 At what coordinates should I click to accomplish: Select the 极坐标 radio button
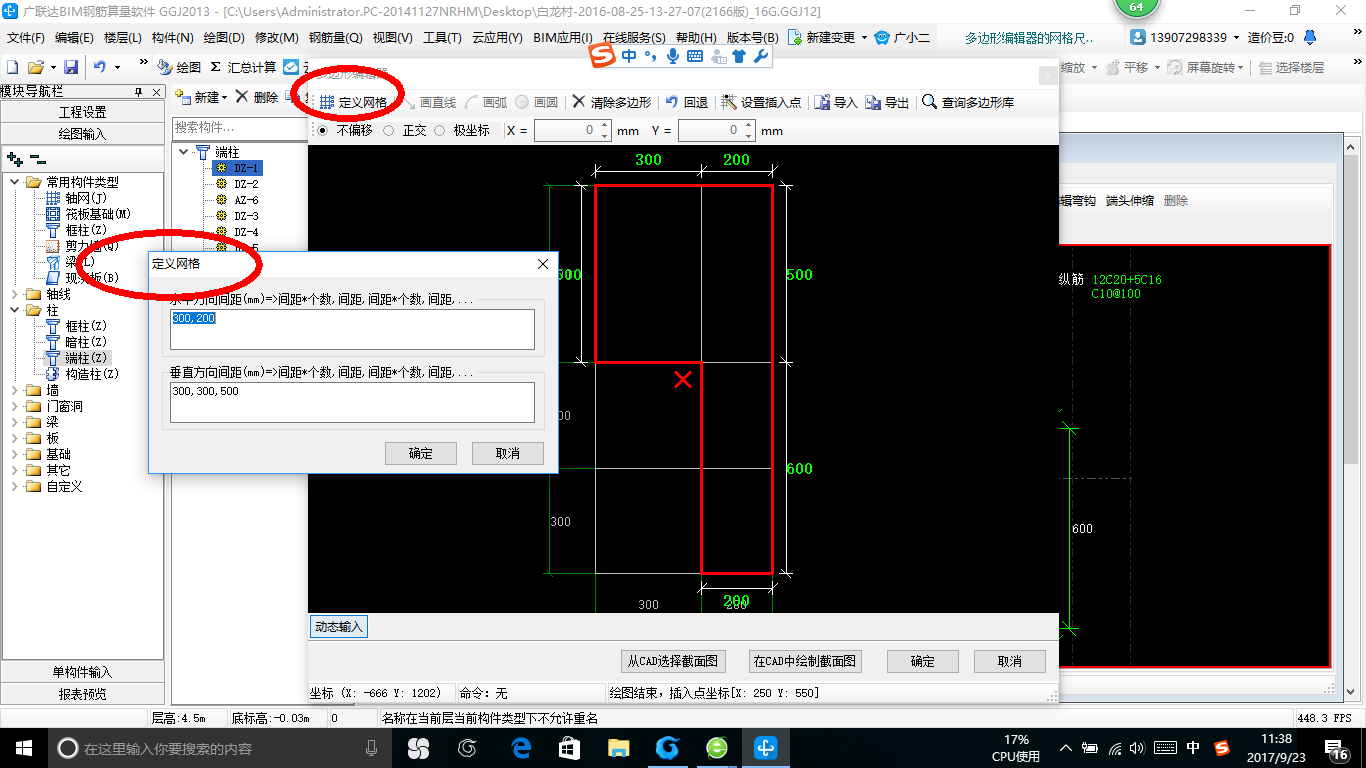[x=439, y=131]
